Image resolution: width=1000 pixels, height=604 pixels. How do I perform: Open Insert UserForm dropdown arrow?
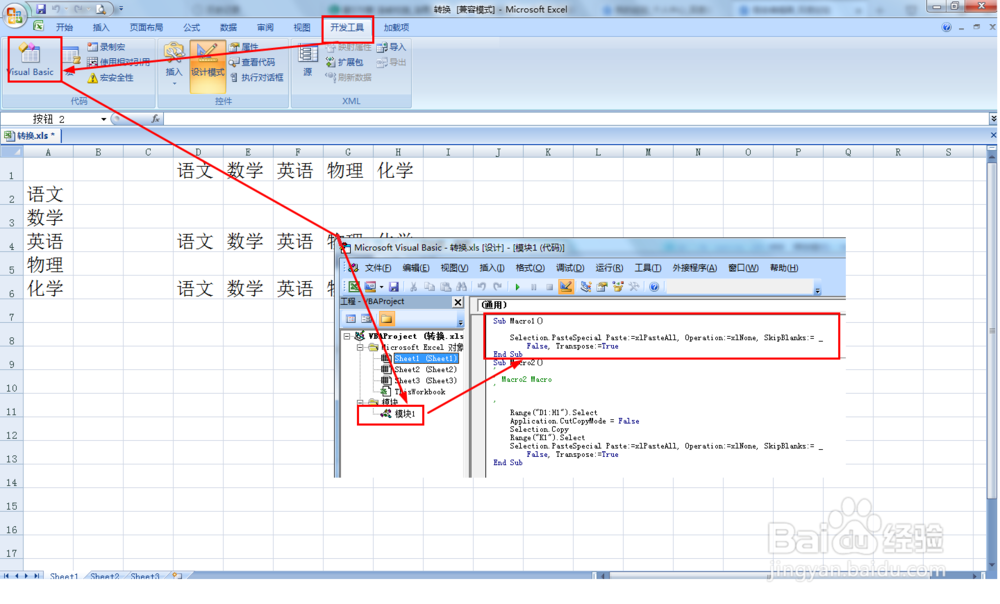(381, 287)
